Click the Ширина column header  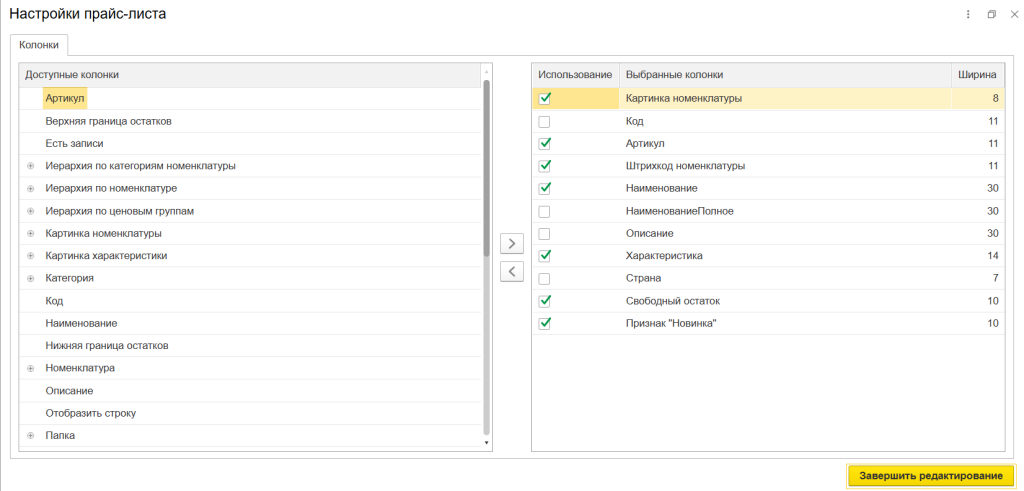click(976, 74)
